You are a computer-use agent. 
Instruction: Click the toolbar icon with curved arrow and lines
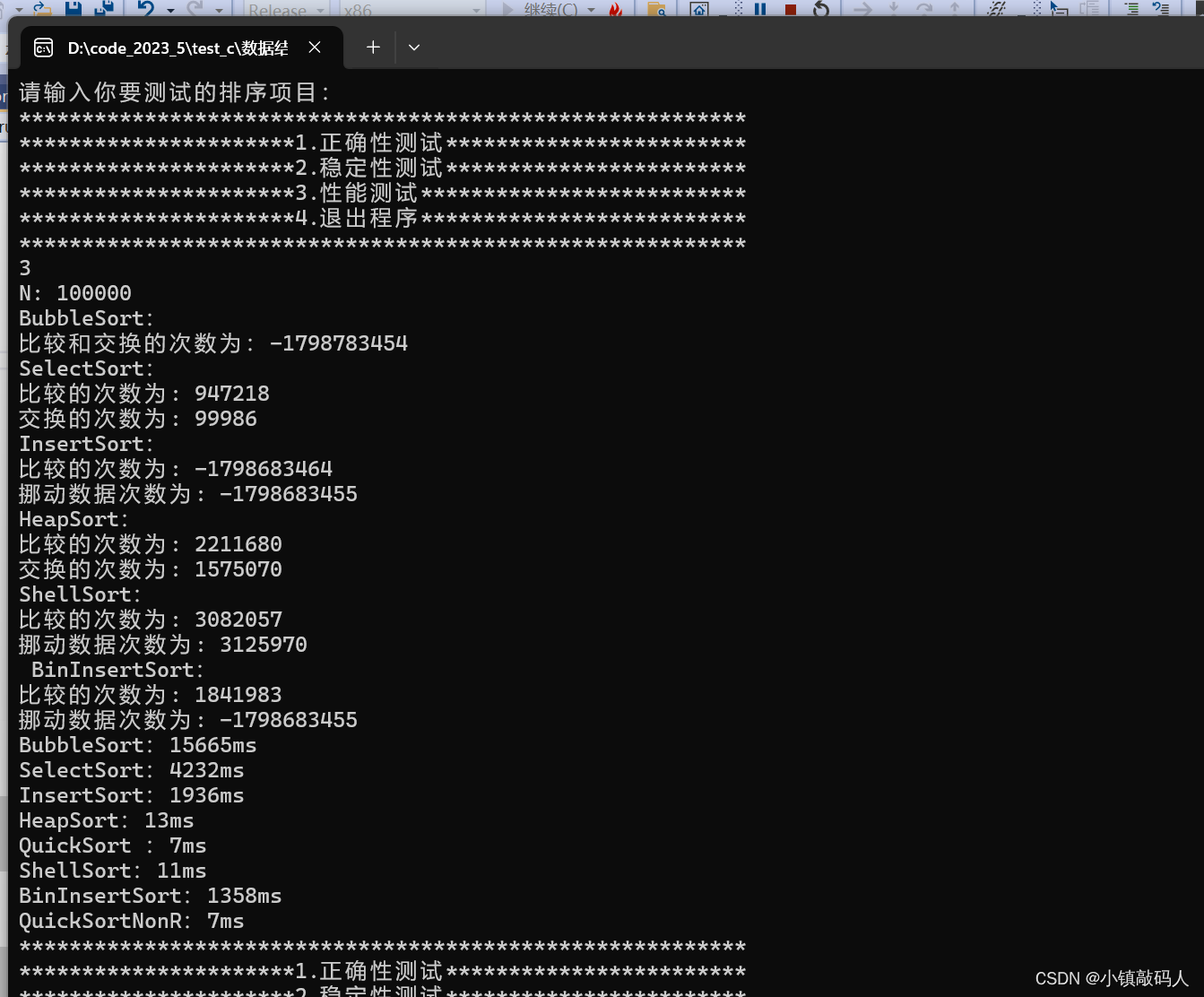1161,8
